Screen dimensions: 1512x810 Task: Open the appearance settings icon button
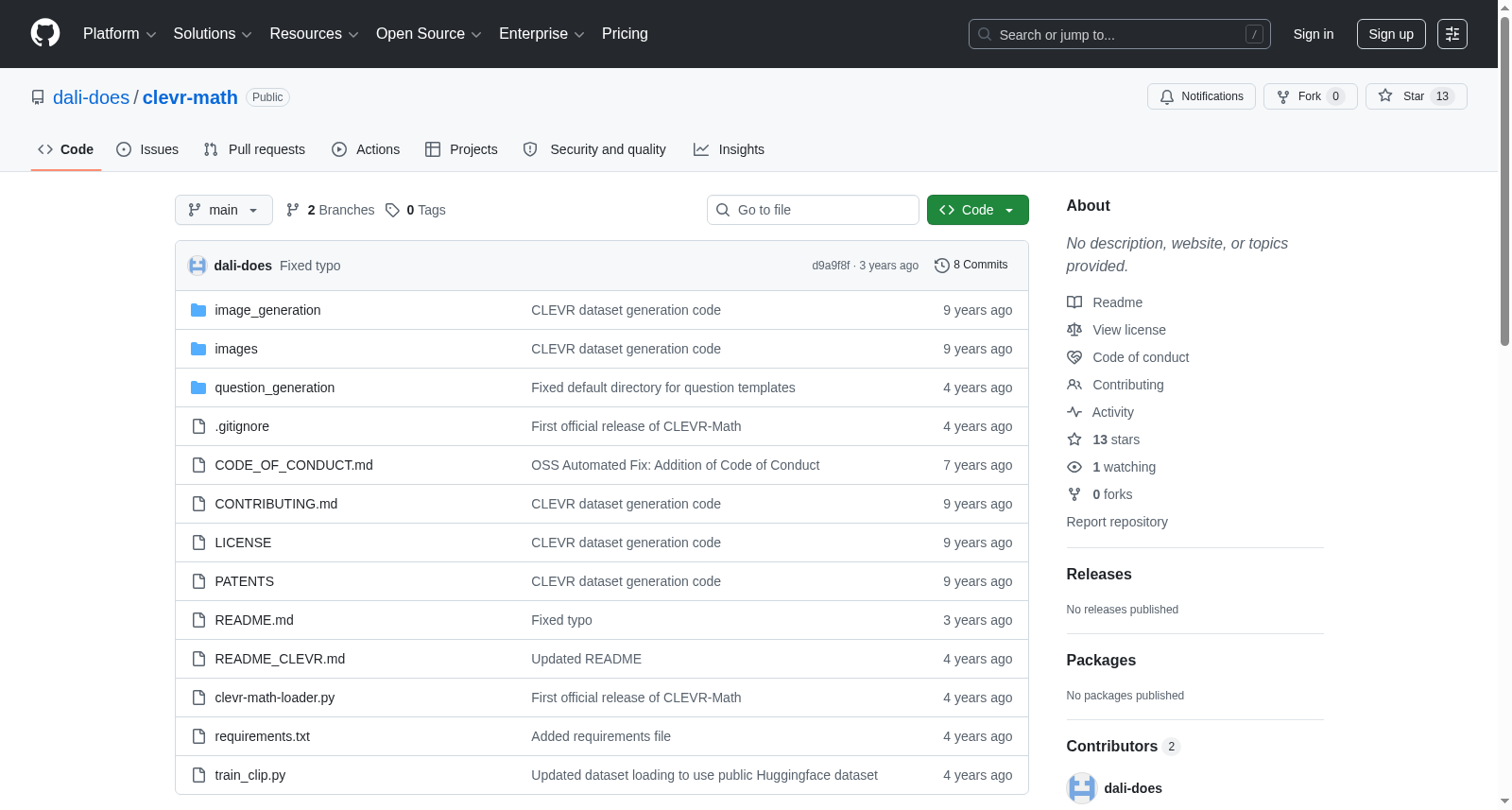pos(1452,34)
